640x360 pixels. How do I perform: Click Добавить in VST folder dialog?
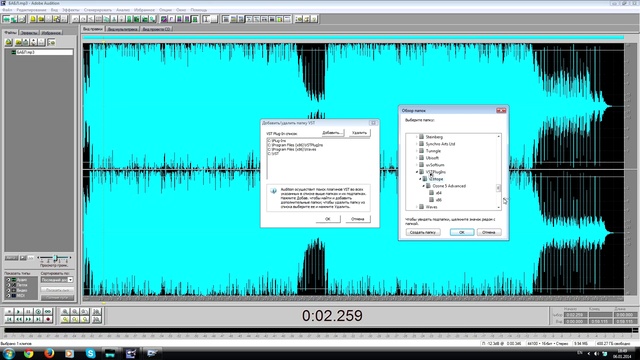[332, 133]
